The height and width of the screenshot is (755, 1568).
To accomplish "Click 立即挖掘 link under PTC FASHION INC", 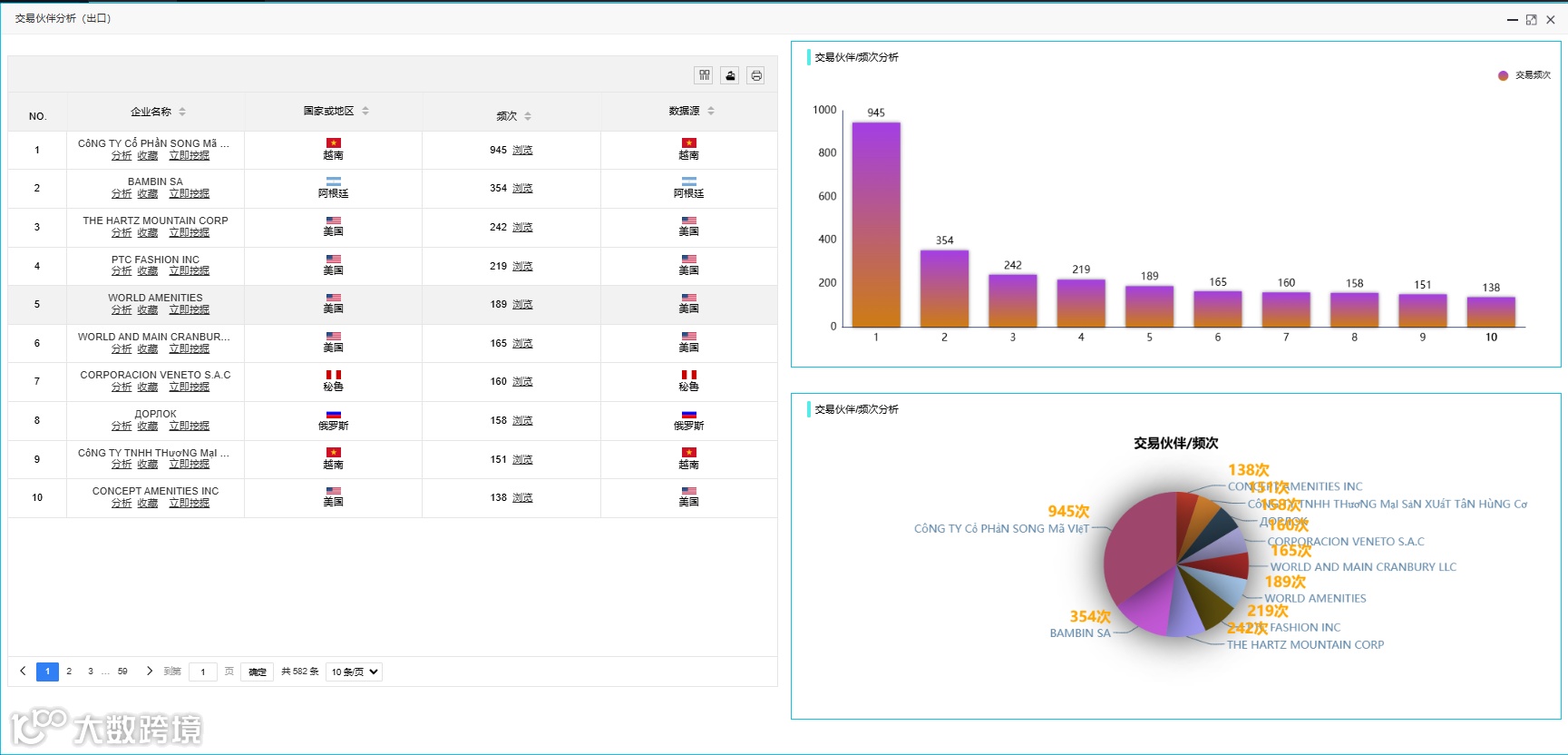I will tap(190, 271).
